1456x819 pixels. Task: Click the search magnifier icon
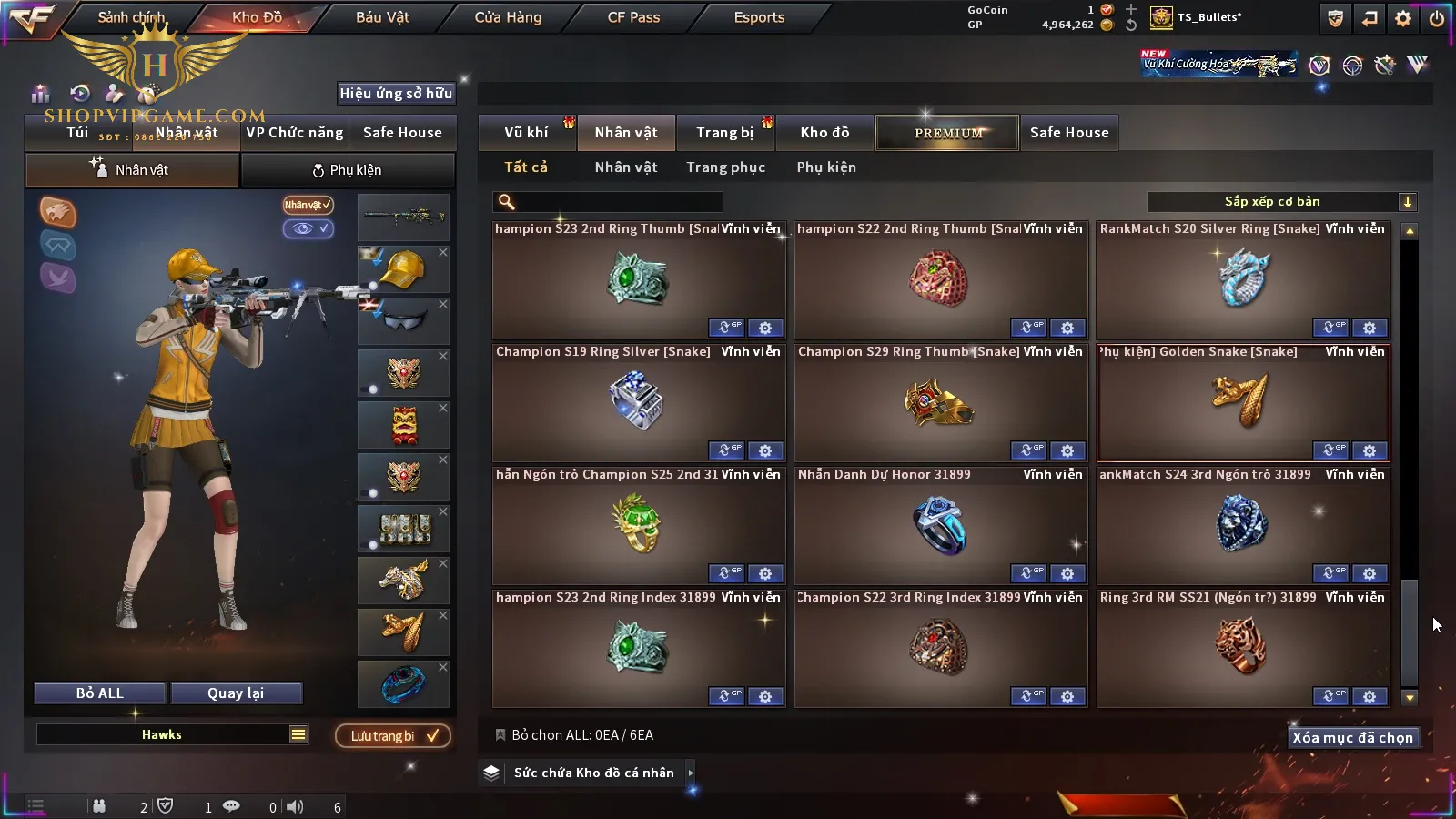coord(507,202)
